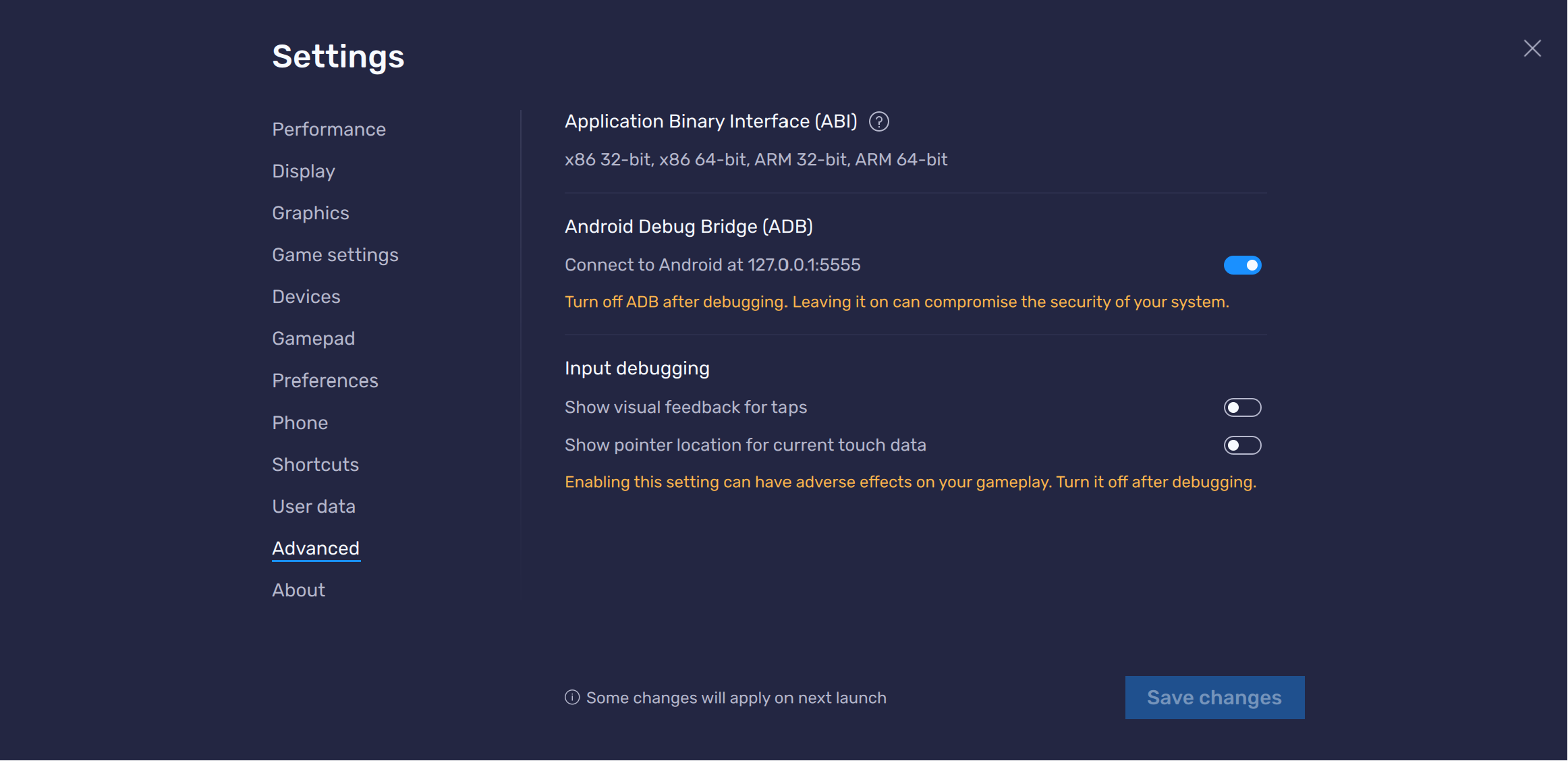Click the info icon near launch notice
This screenshot has width=1568, height=761.
[x=572, y=698]
